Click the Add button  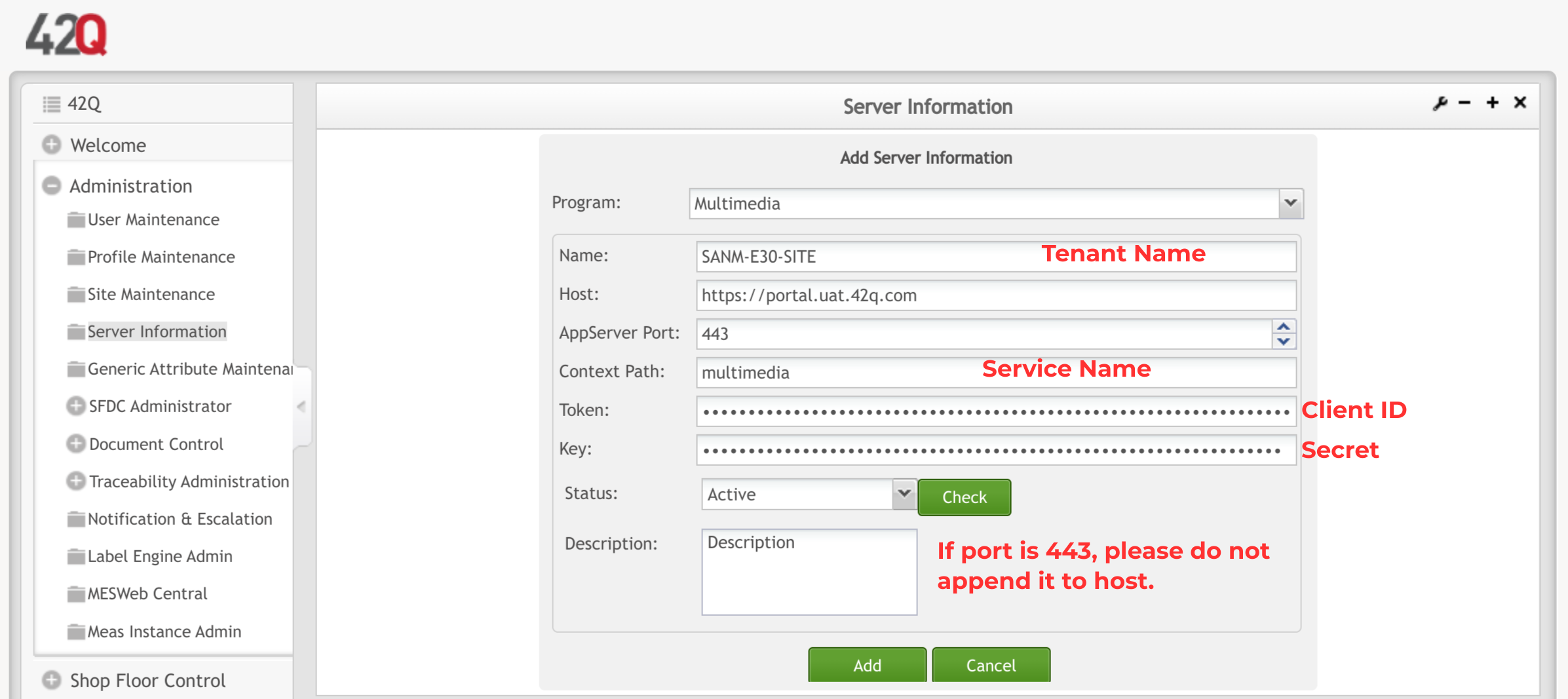tap(867, 665)
